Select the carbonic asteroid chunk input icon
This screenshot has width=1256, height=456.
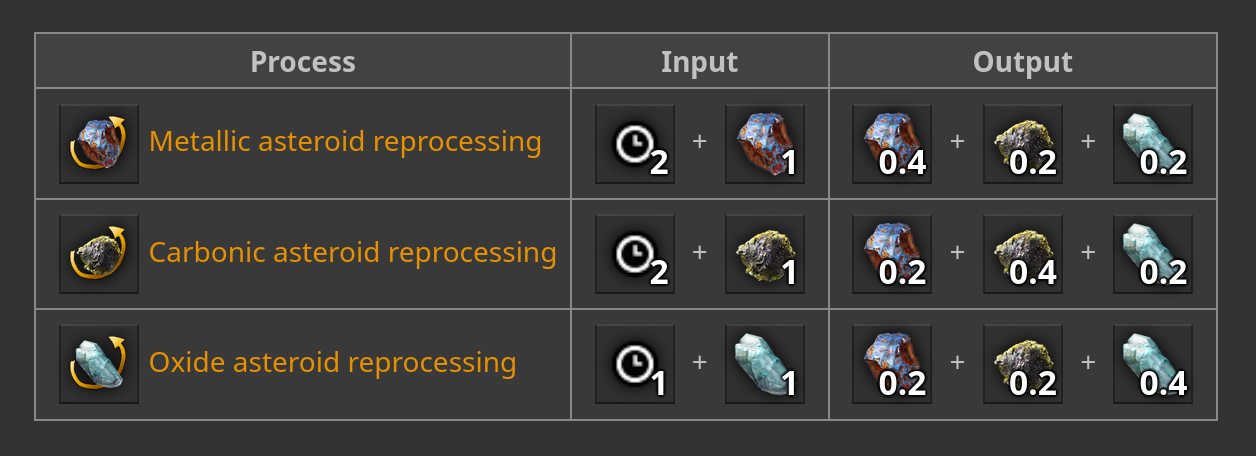pos(765,254)
